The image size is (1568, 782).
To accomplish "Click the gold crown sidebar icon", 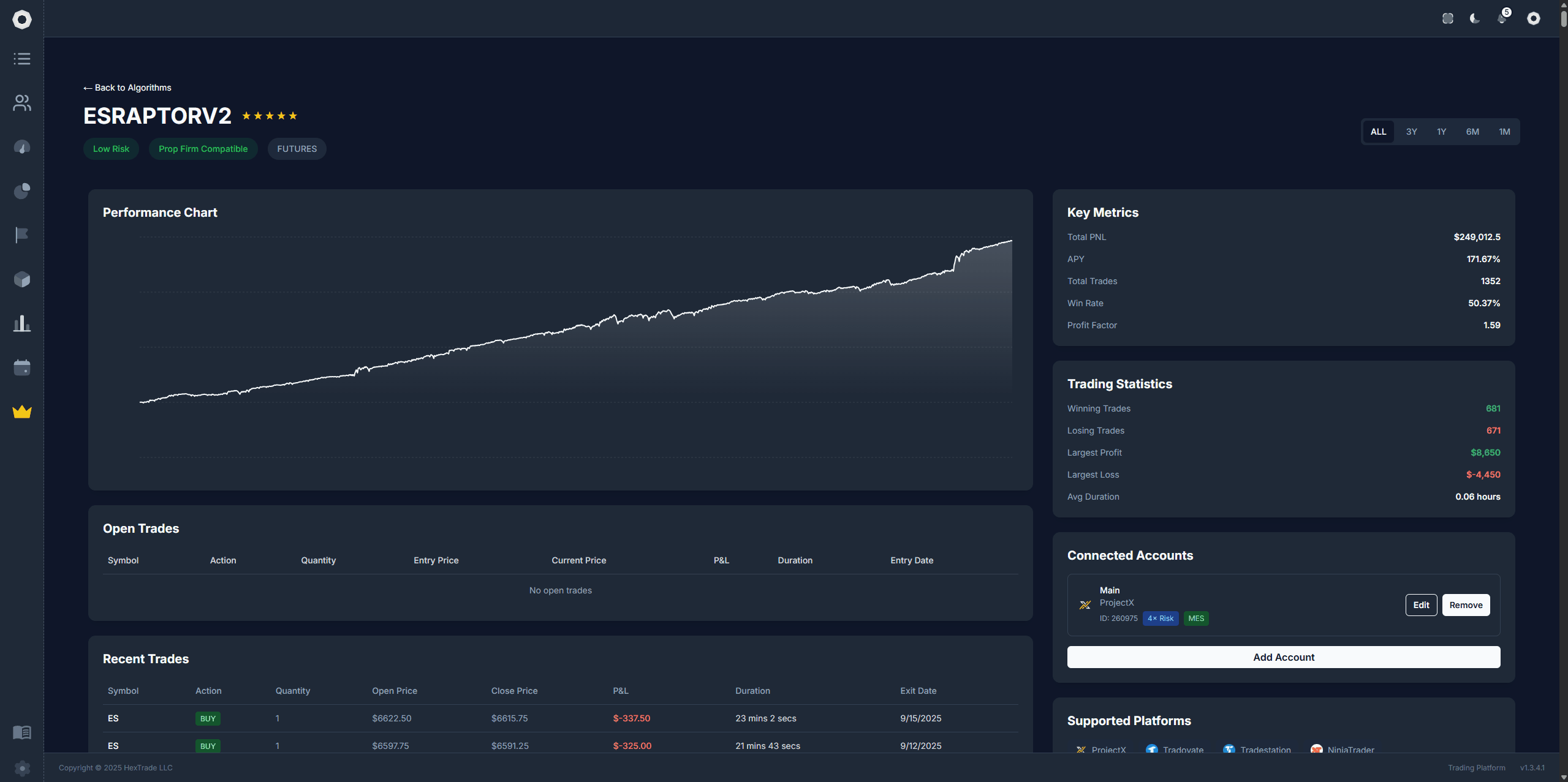I will coord(22,412).
